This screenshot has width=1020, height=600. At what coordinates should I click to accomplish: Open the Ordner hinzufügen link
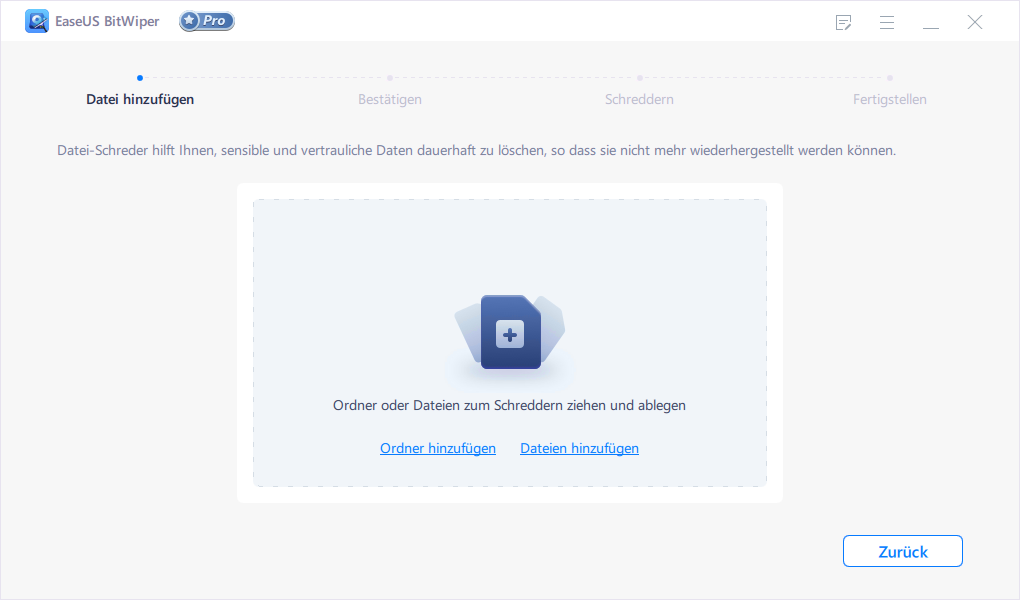[438, 448]
